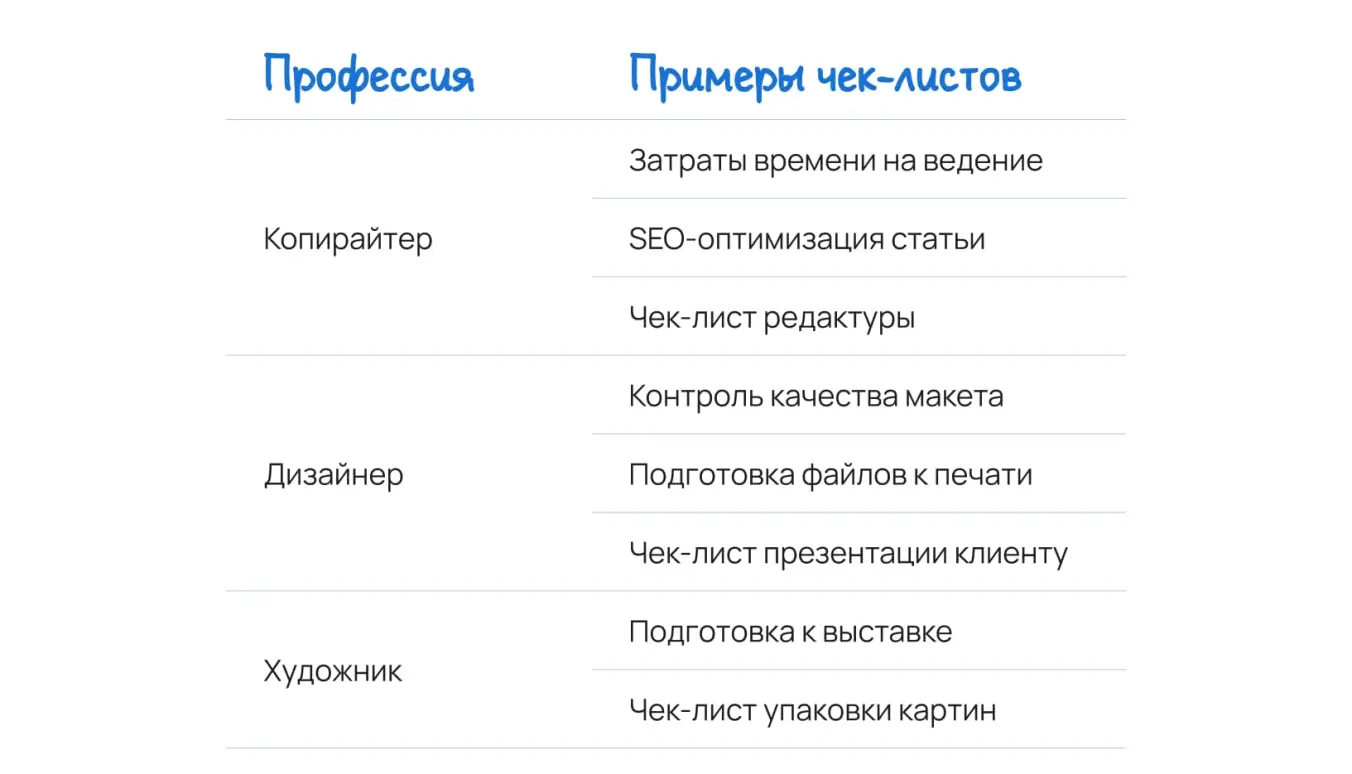Click the word SEO in the table

click(x=653, y=239)
